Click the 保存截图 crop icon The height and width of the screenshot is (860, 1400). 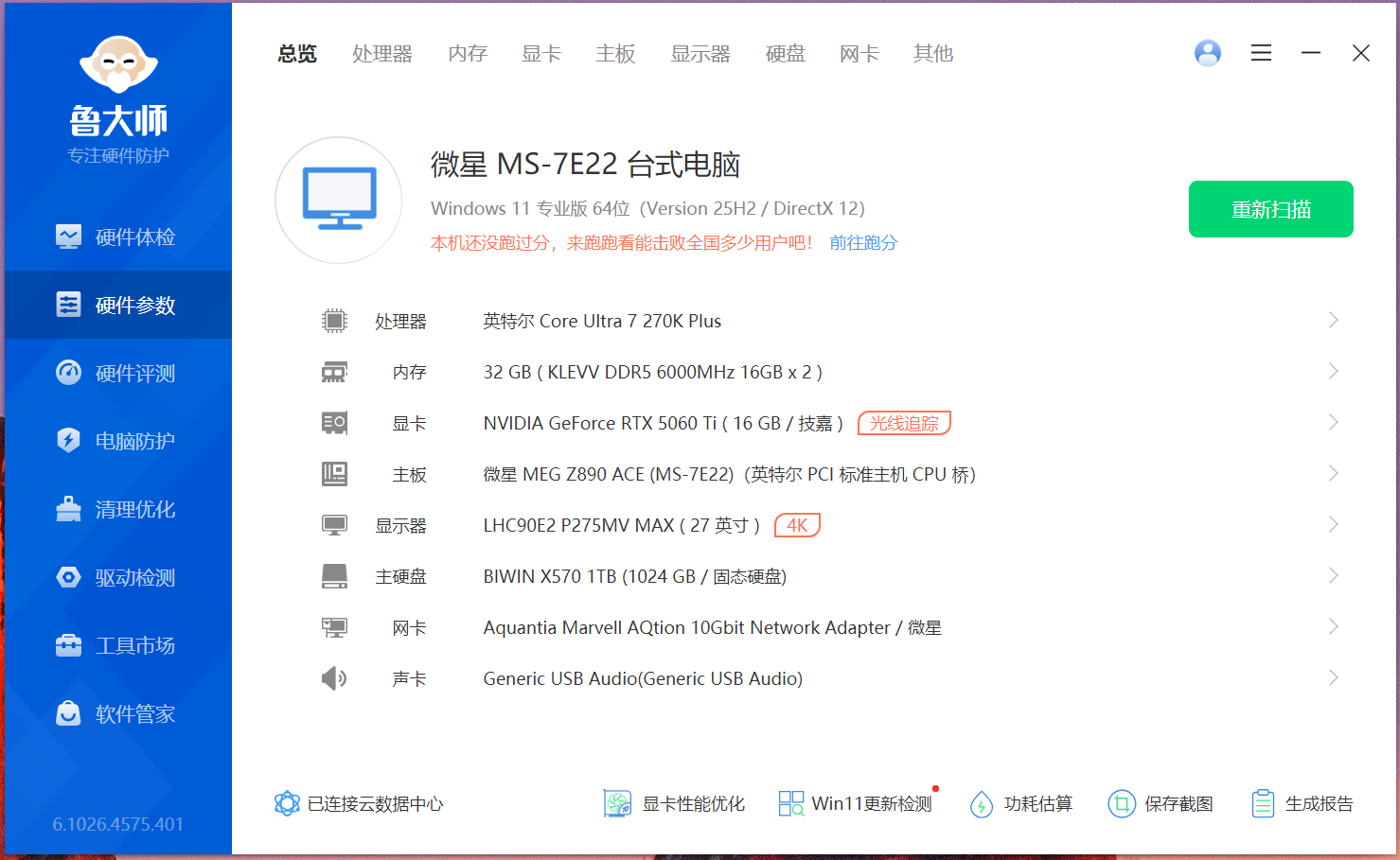1122,803
